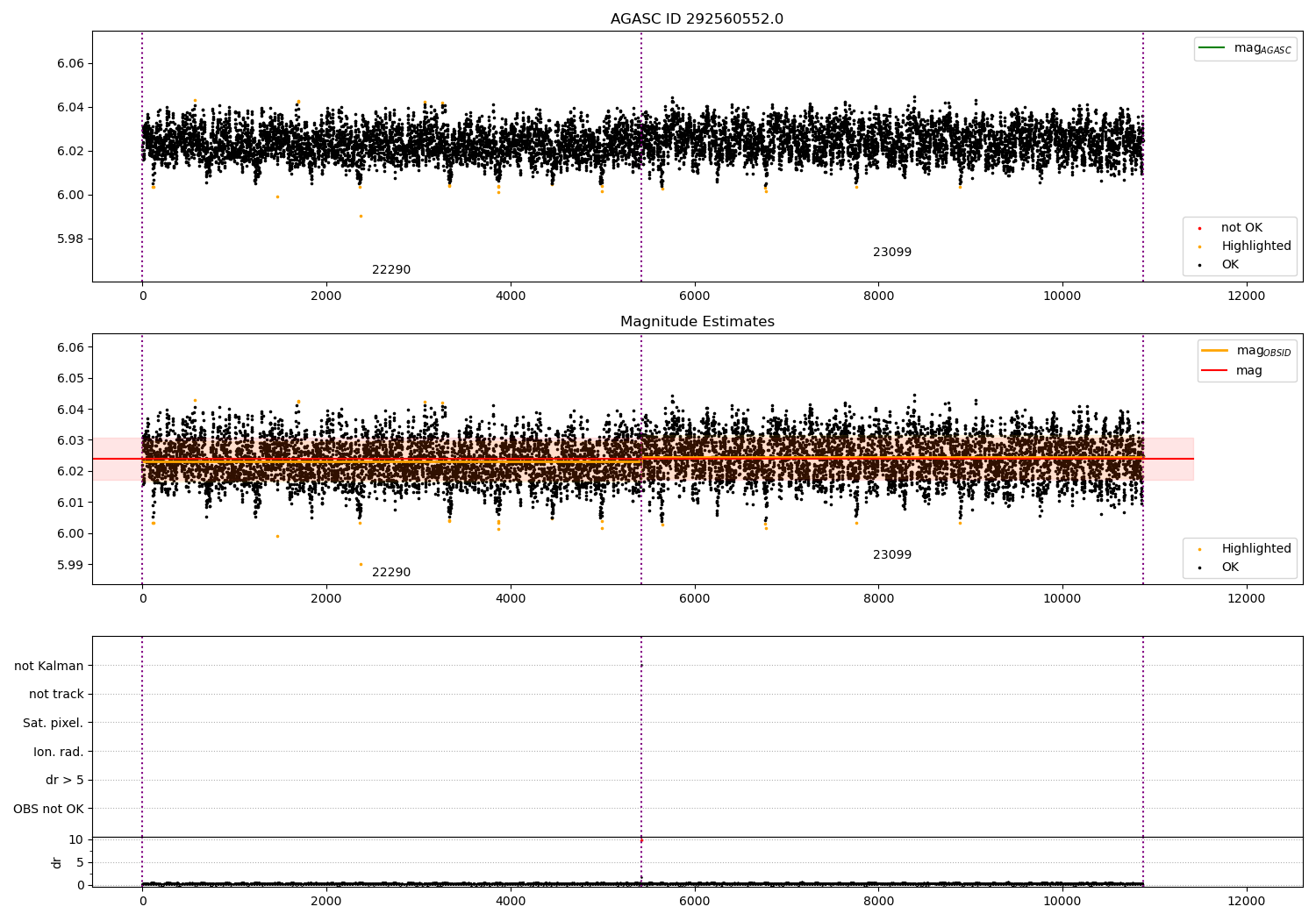1316x921 pixels.
Task: Click obsid label 22290 in the top plot
Action: tap(391, 270)
